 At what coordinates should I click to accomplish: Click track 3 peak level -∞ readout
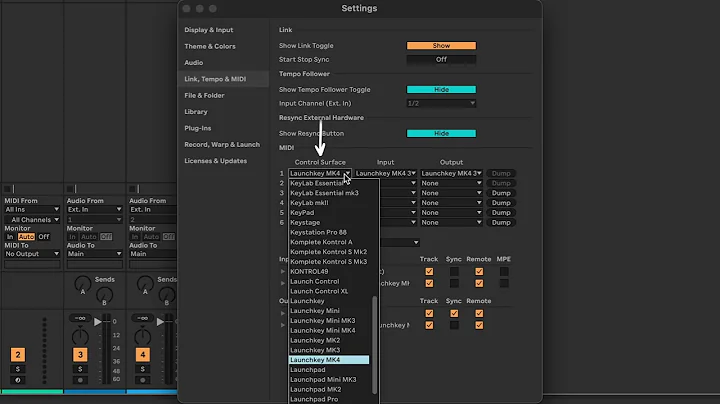(80, 318)
